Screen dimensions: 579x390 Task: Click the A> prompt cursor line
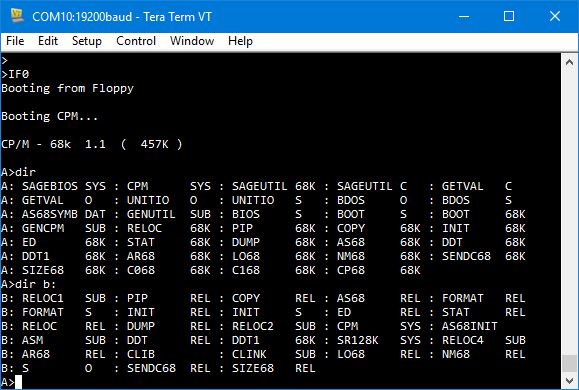click(11, 382)
